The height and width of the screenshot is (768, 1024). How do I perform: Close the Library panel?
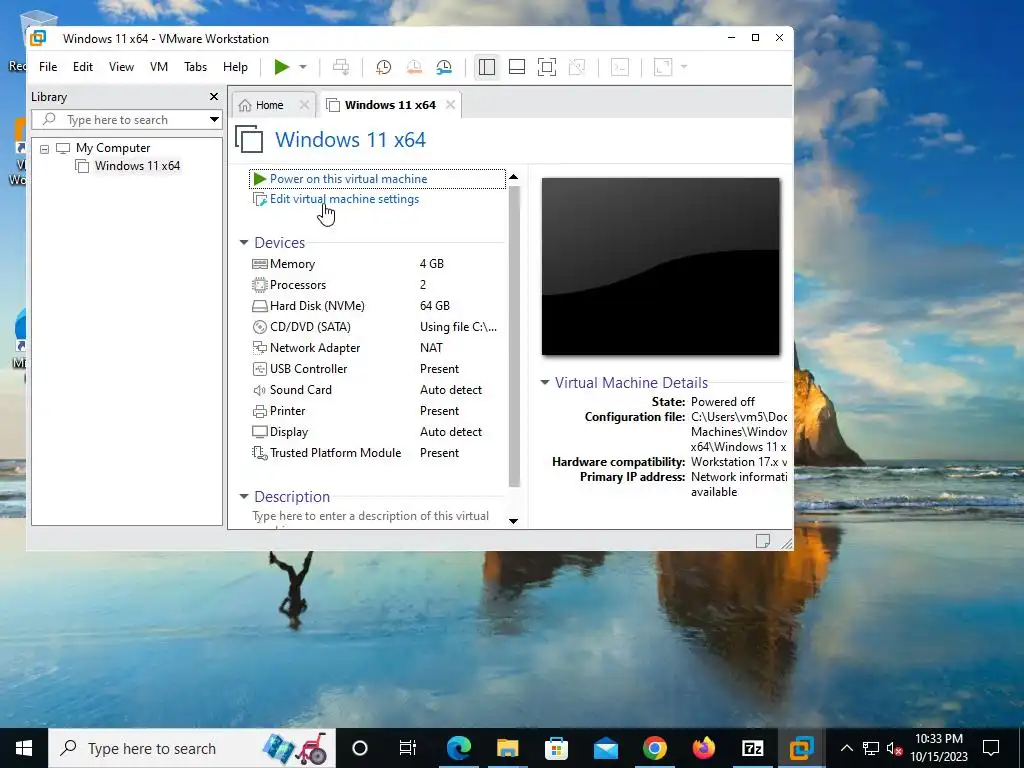(214, 97)
